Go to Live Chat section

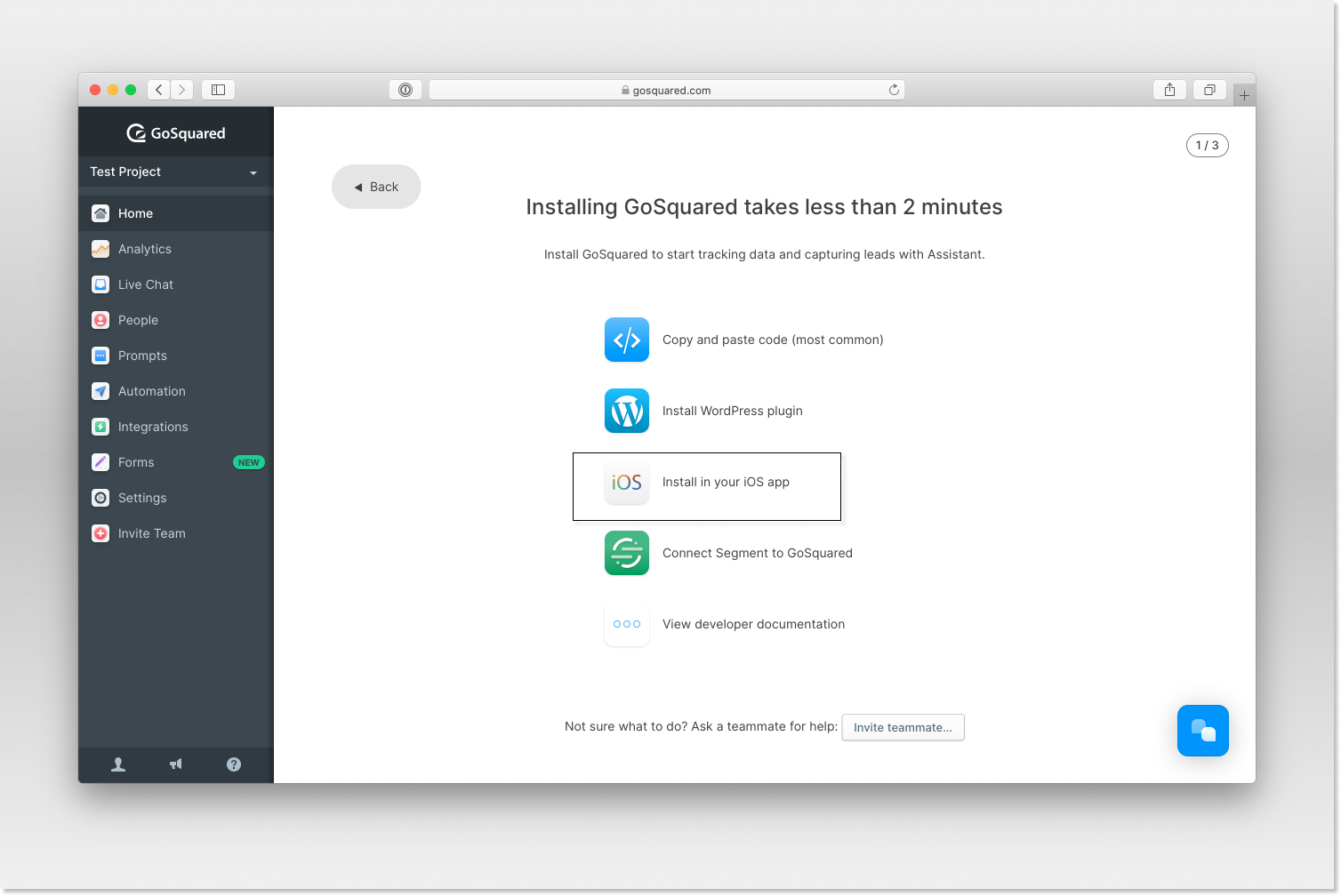[x=145, y=284]
